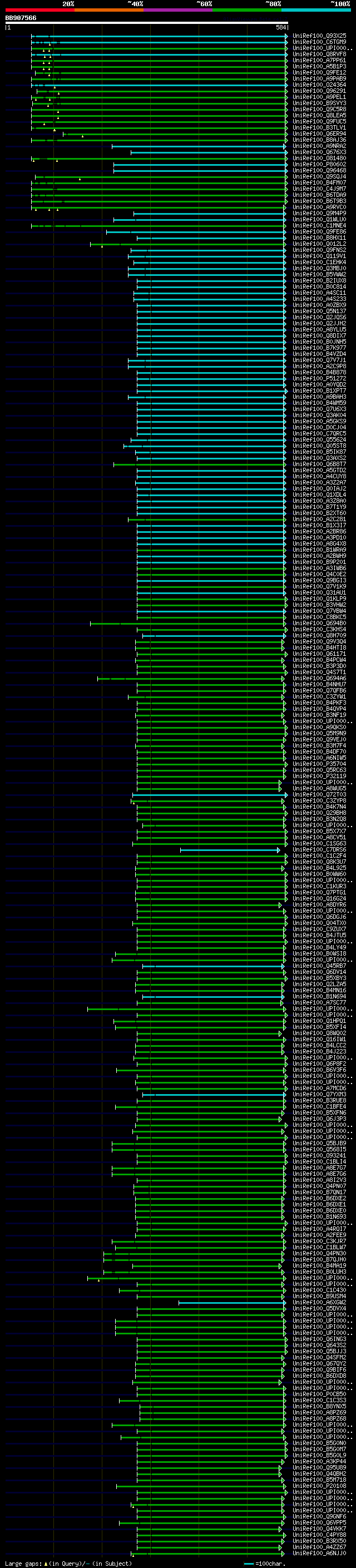The height and width of the screenshot is (1568, 356).
Task: Select hit label UniRef100_A5B1P3
Action: pyautogui.click(x=319, y=66)
